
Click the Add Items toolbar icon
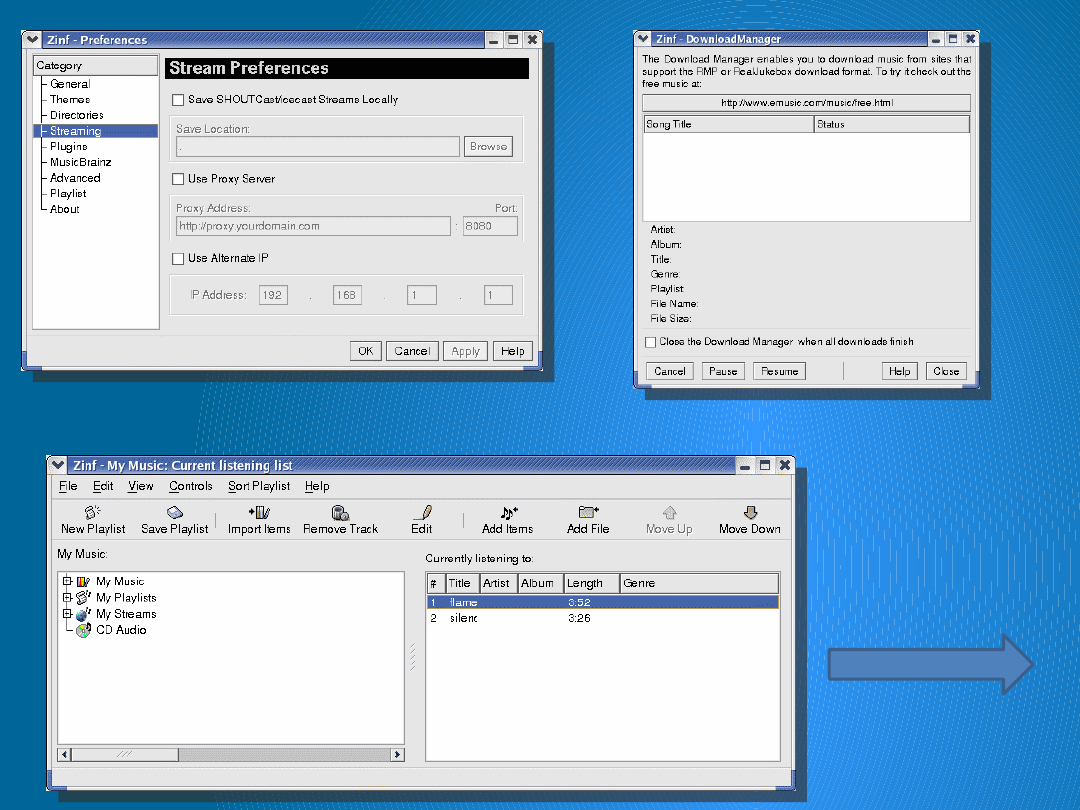(x=508, y=513)
